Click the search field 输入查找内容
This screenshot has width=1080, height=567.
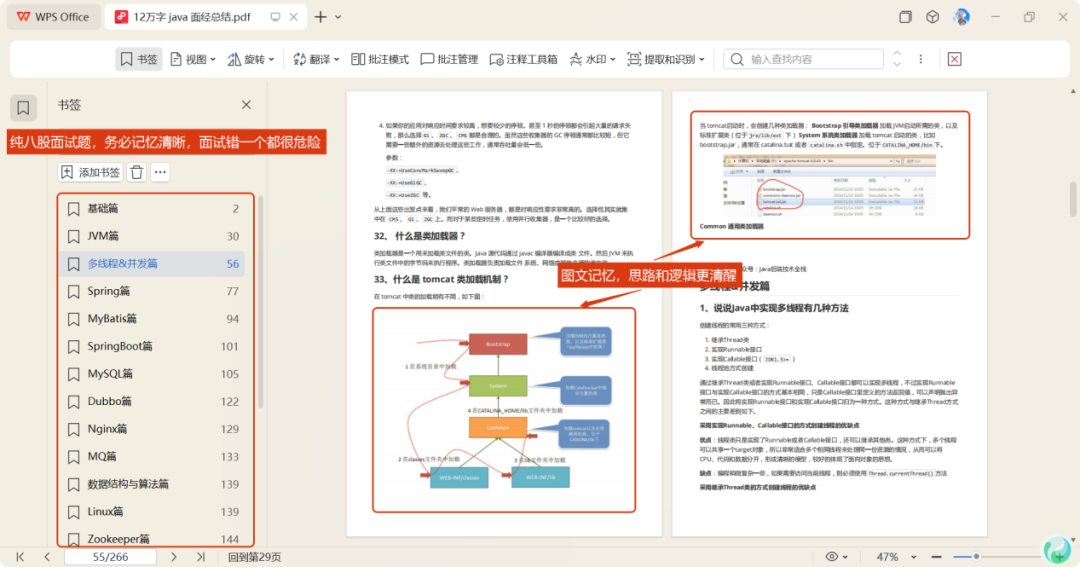point(803,59)
